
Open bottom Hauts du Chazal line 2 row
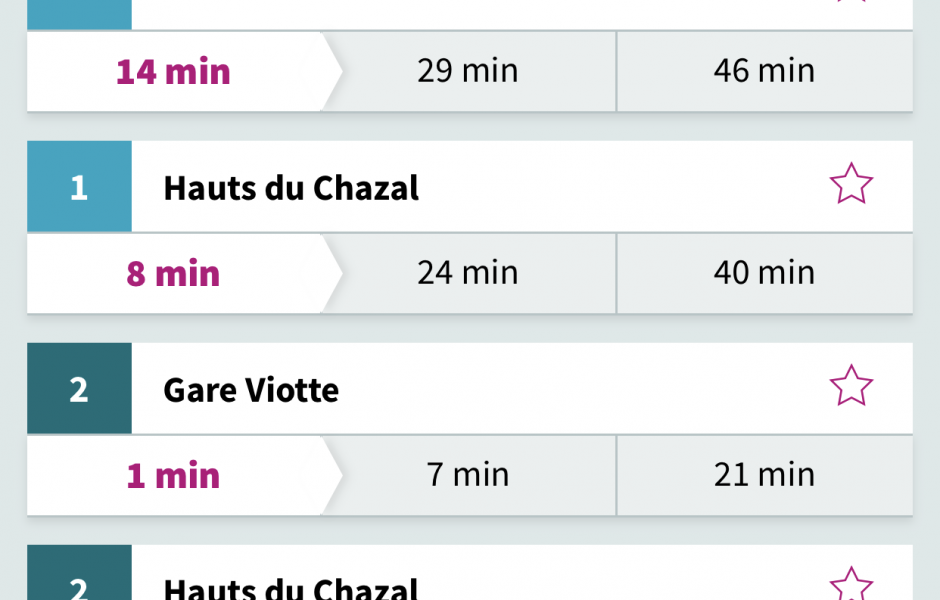(470, 572)
